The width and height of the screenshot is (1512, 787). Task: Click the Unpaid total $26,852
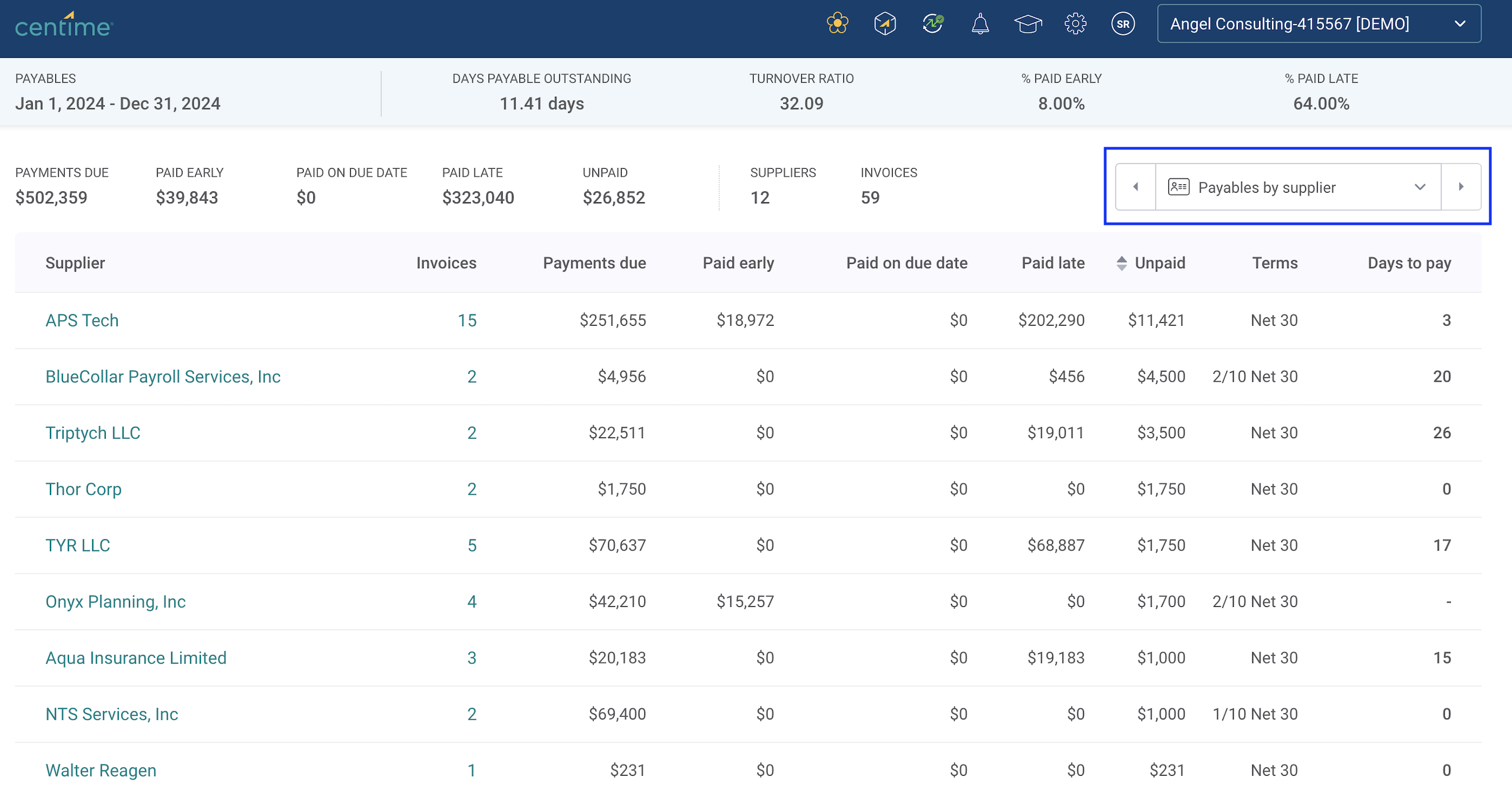point(613,197)
